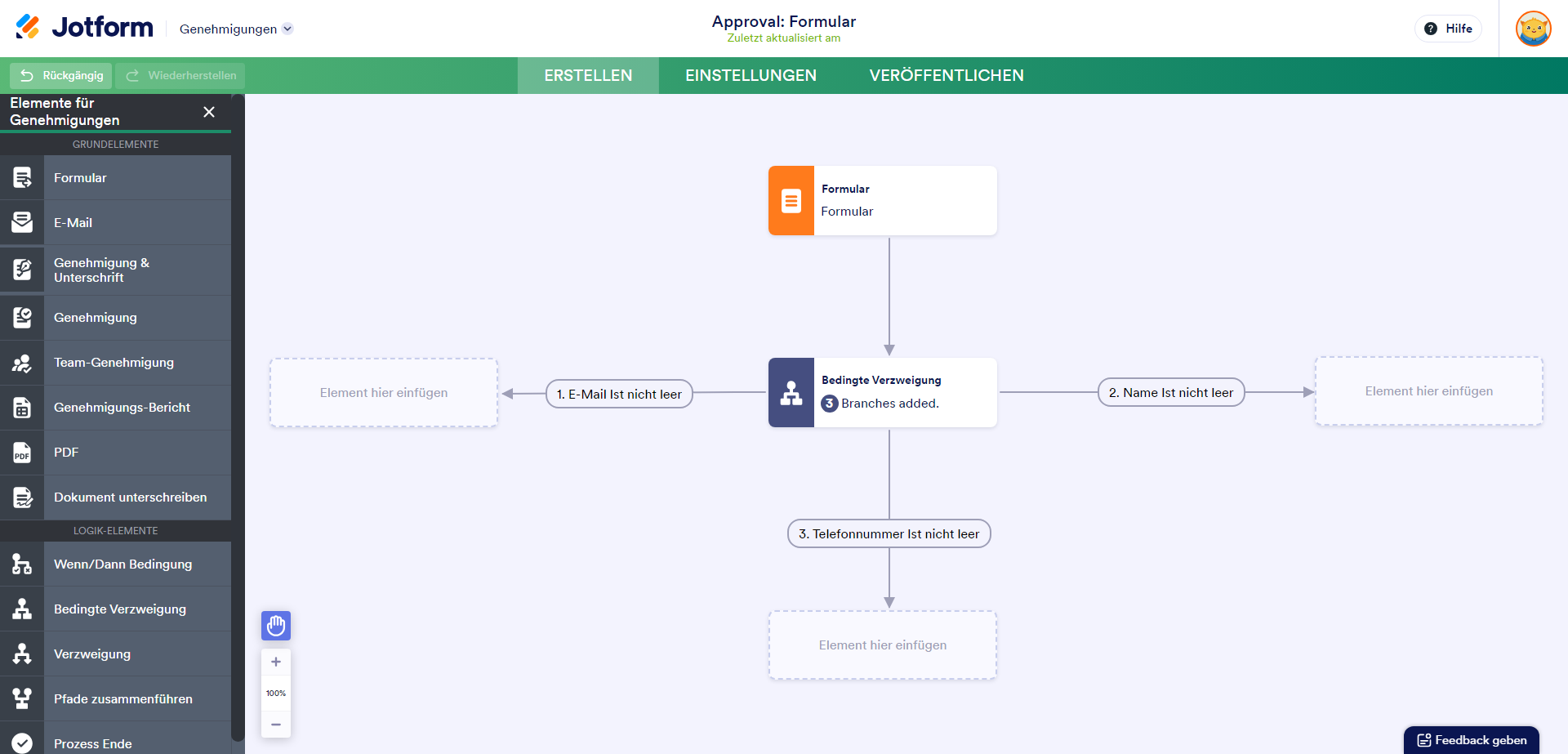Viewport: 1568px width, 754px height.
Task: Open the Hilfe button
Action: pos(1448,29)
